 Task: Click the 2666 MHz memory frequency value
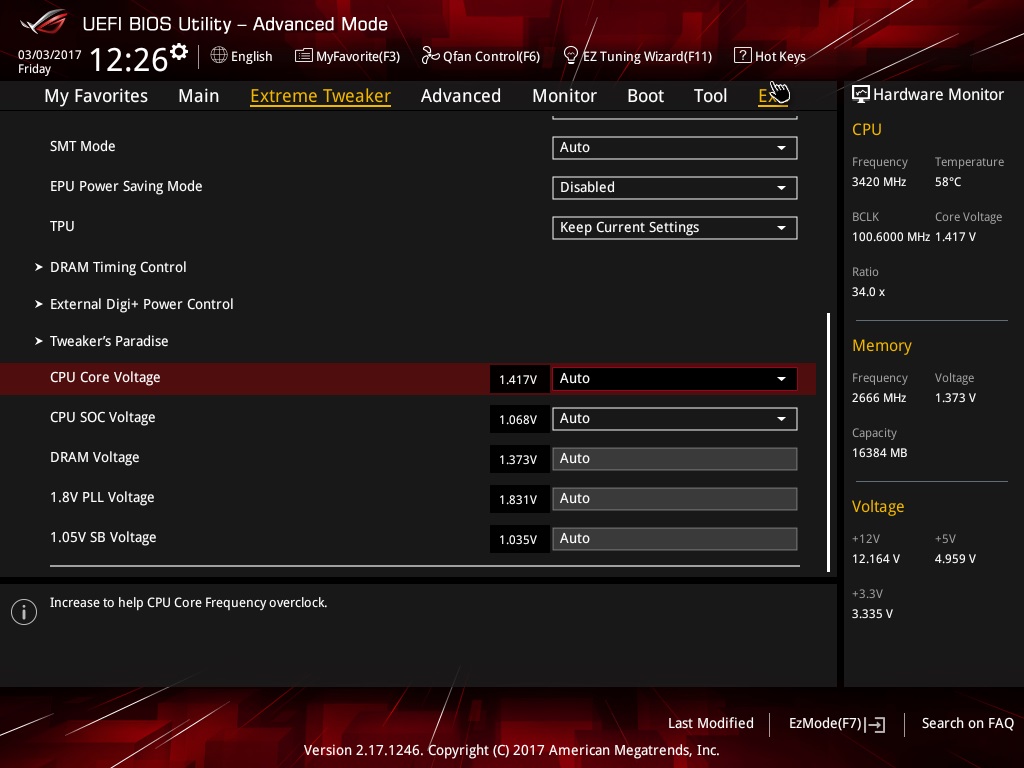(879, 398)
